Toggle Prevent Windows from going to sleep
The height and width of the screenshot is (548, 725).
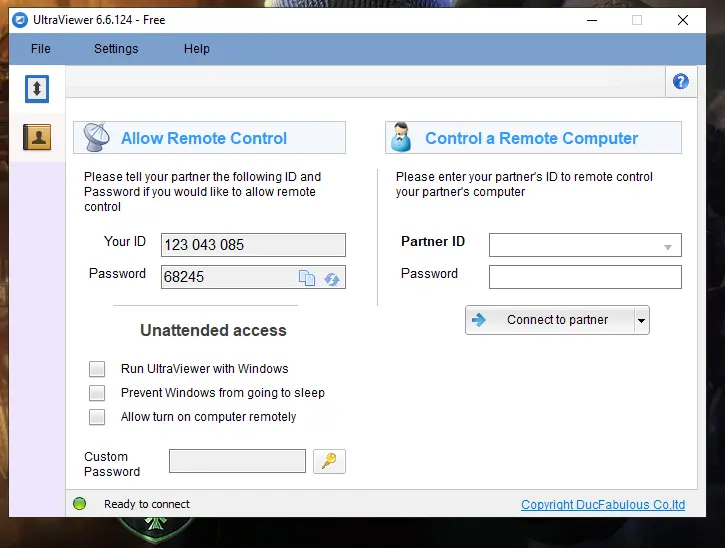tap(97, 393)
